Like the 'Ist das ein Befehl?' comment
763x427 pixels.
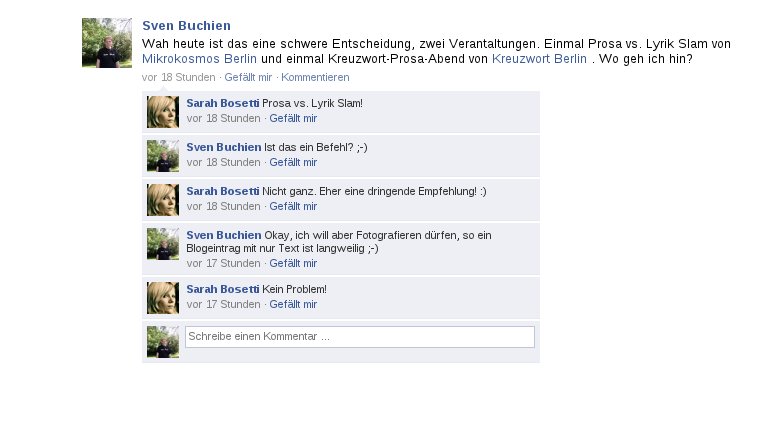293,162
